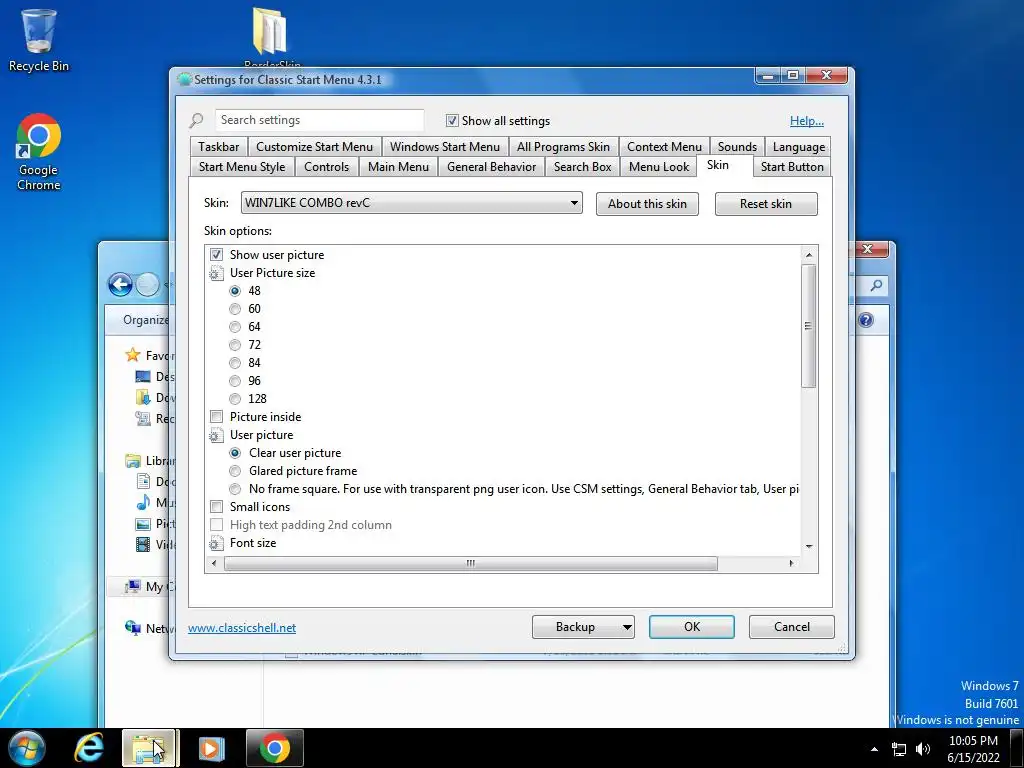Open the Customize Start Menu tab
Viewport: 1024px width, 768px height.
pyautogui.click(x=314, y=147)
